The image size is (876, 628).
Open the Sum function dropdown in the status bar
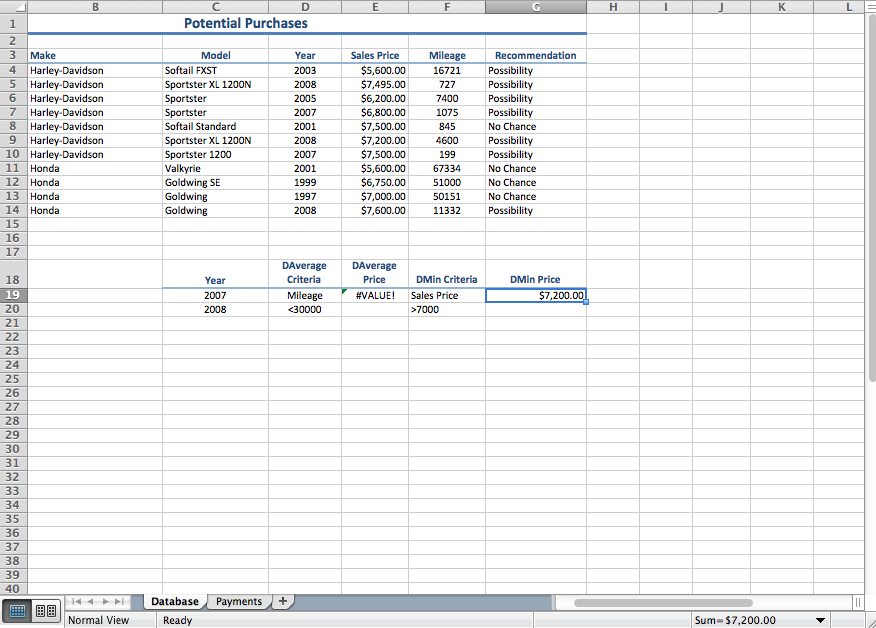(x=820, y=620)
